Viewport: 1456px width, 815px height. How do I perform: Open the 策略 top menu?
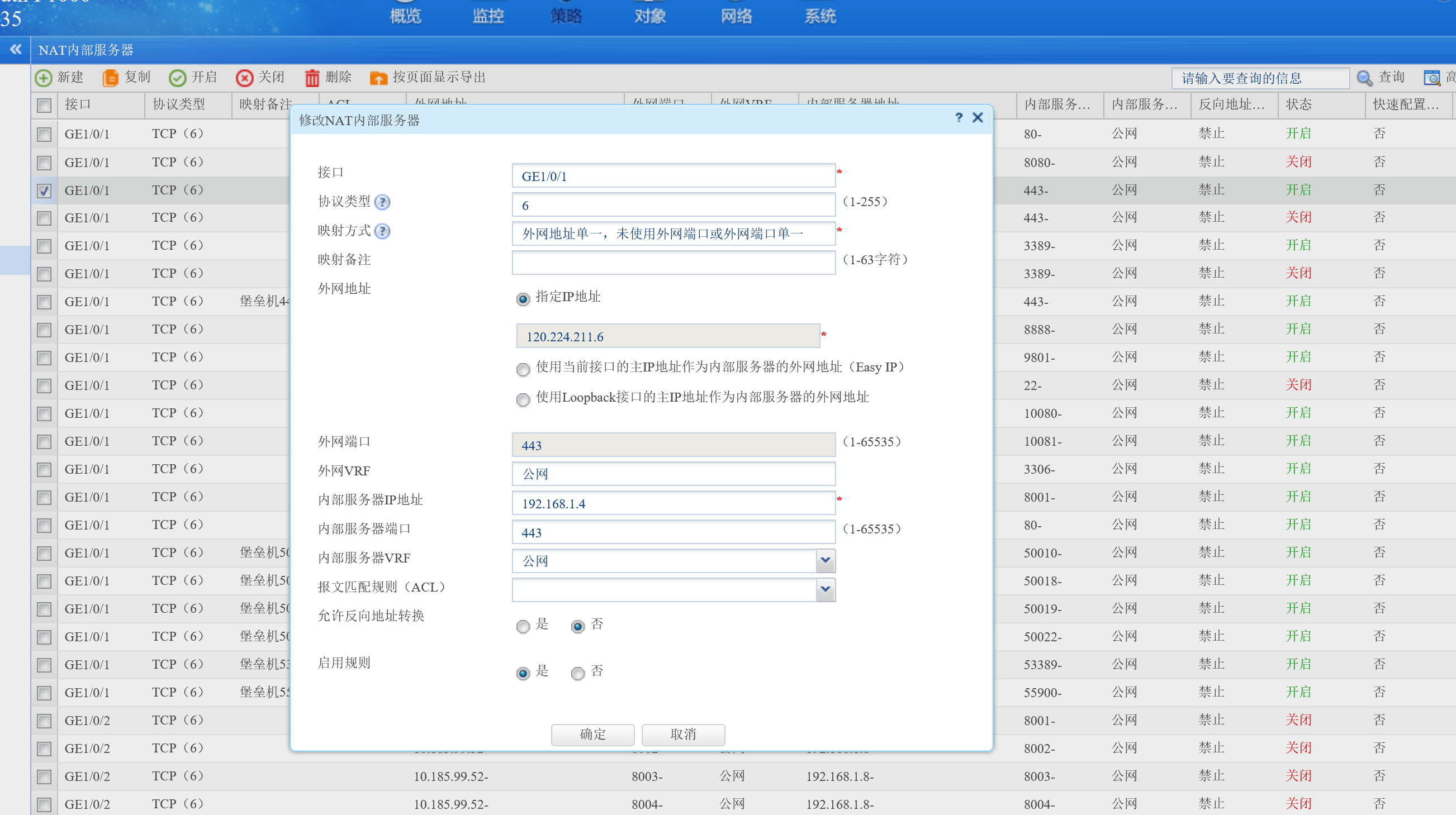pyautogui.click(x=566, y=16)
